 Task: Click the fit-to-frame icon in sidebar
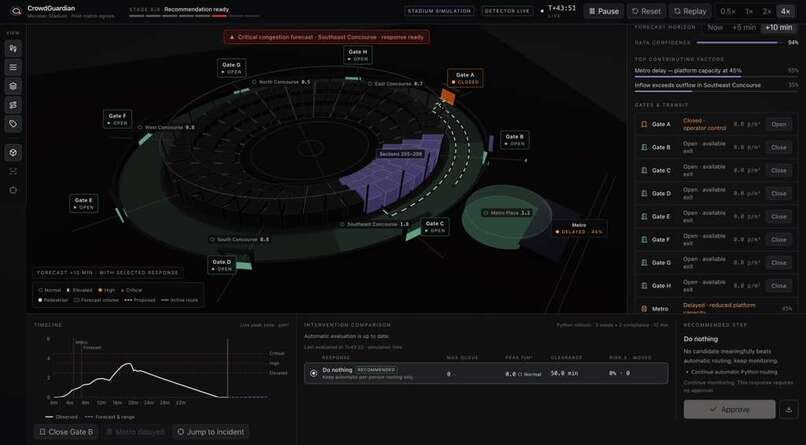pyautogui.click(x=13, y=171)
